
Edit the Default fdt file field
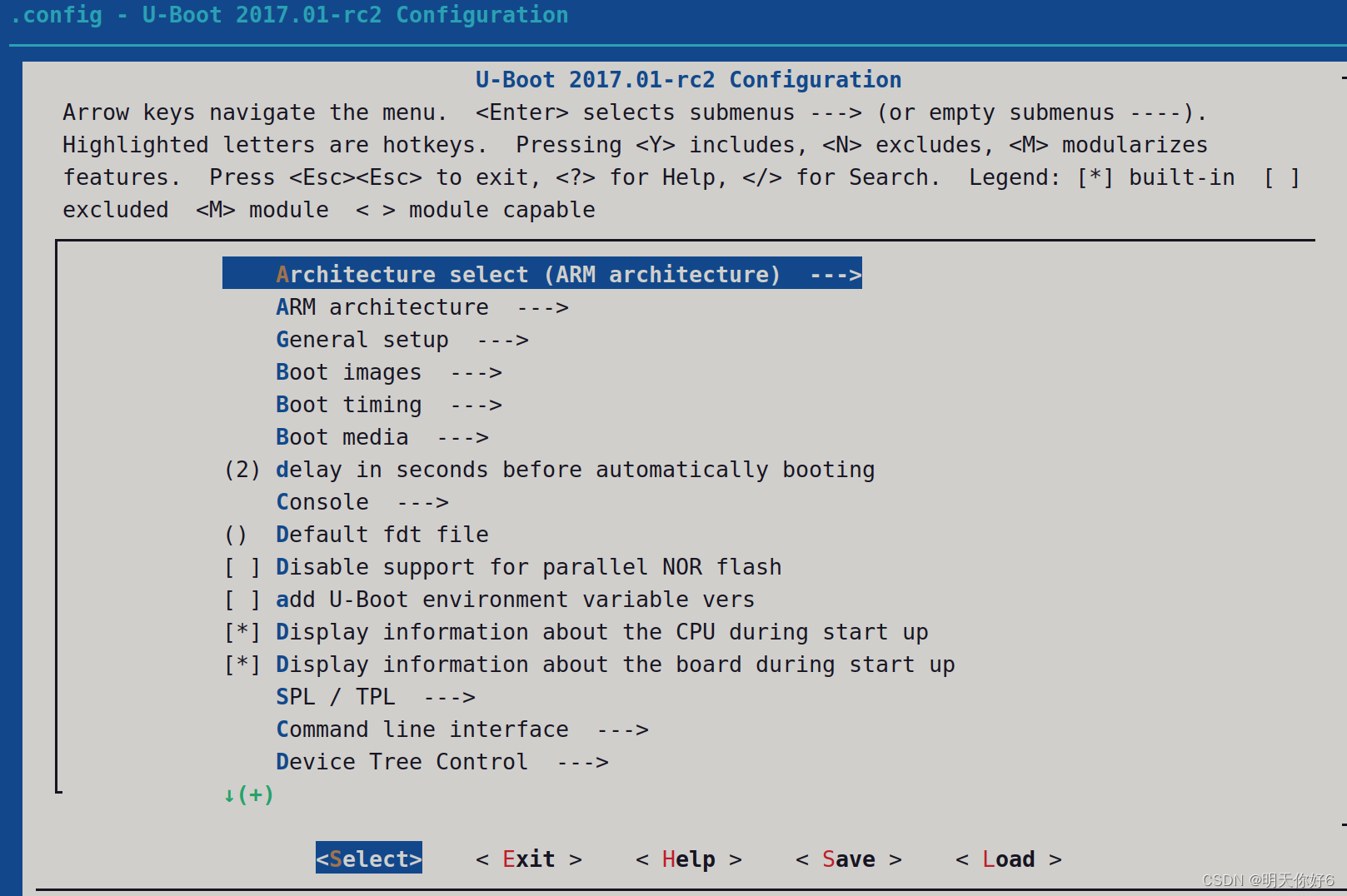[x=357, y=535]
